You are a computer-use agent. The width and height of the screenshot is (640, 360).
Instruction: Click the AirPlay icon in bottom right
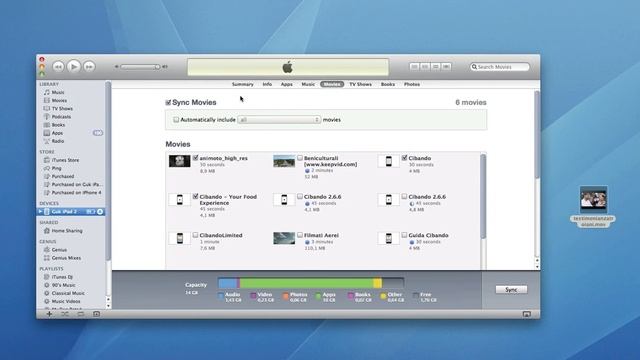coord(527,314)
